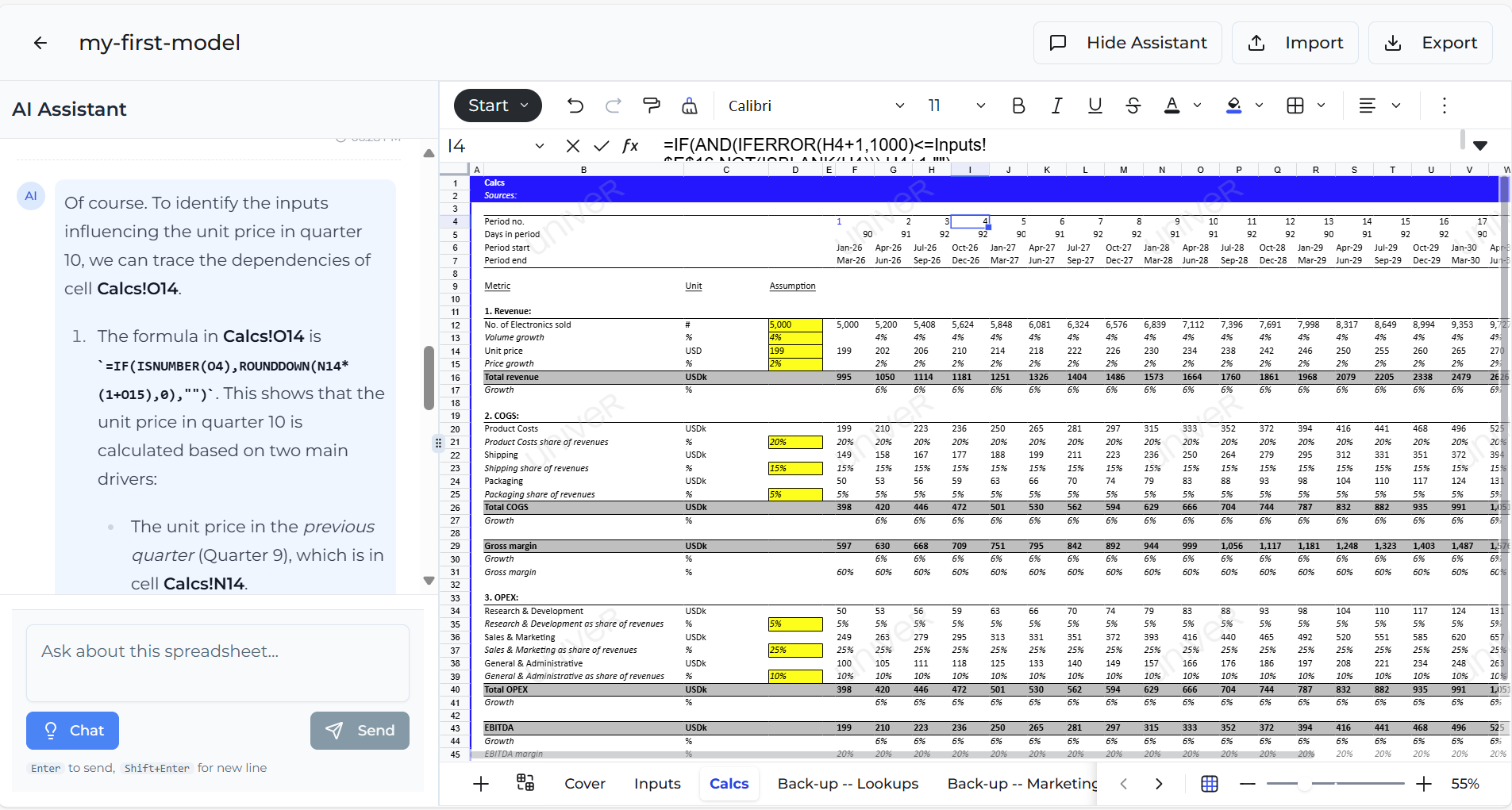Click the clear formatting icon
This screenshot has height=810, width=1512.
click(690, 106)
